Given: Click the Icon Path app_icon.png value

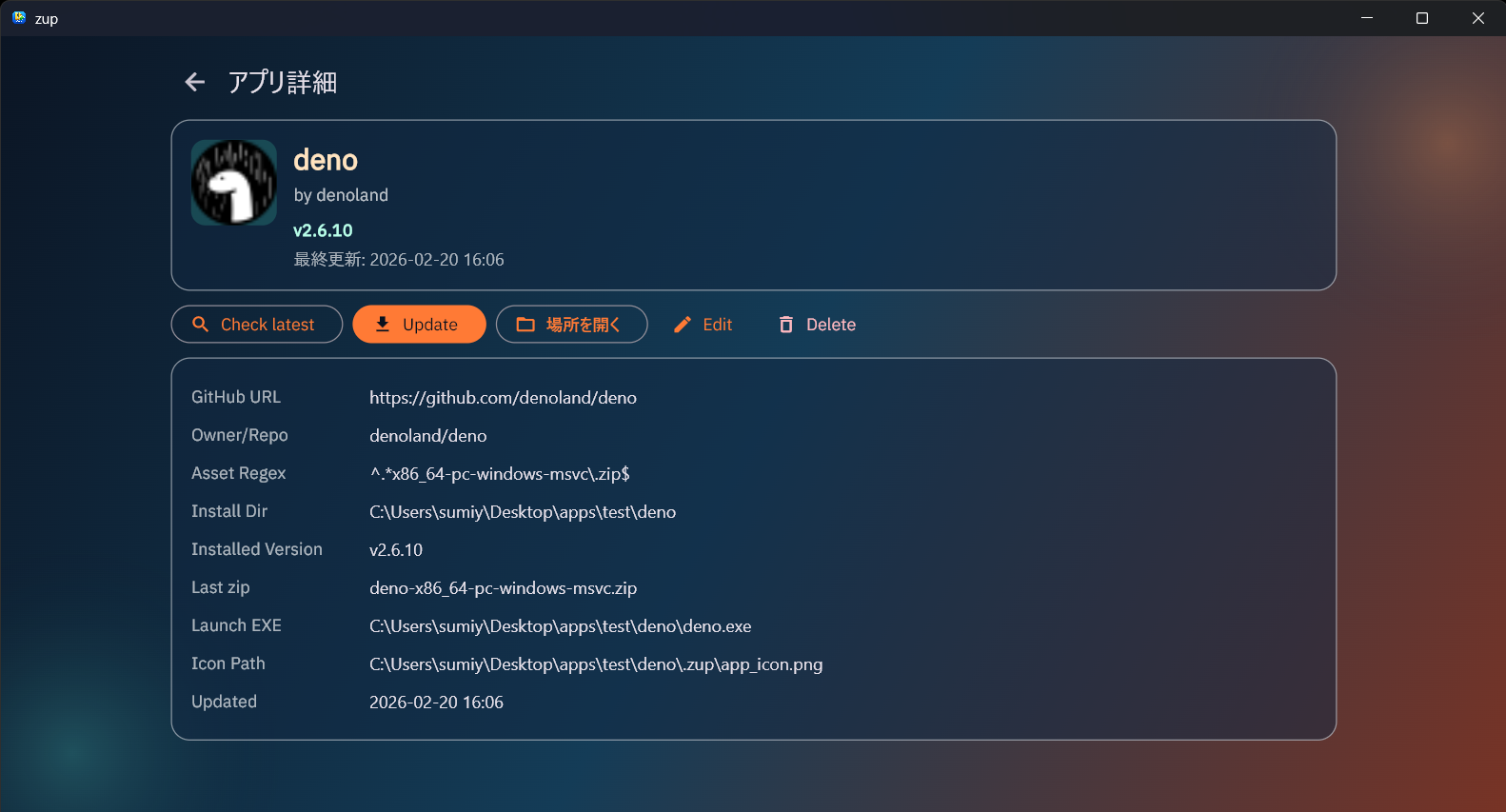Looking at the screenshot, I should click(x=596, y=664).
